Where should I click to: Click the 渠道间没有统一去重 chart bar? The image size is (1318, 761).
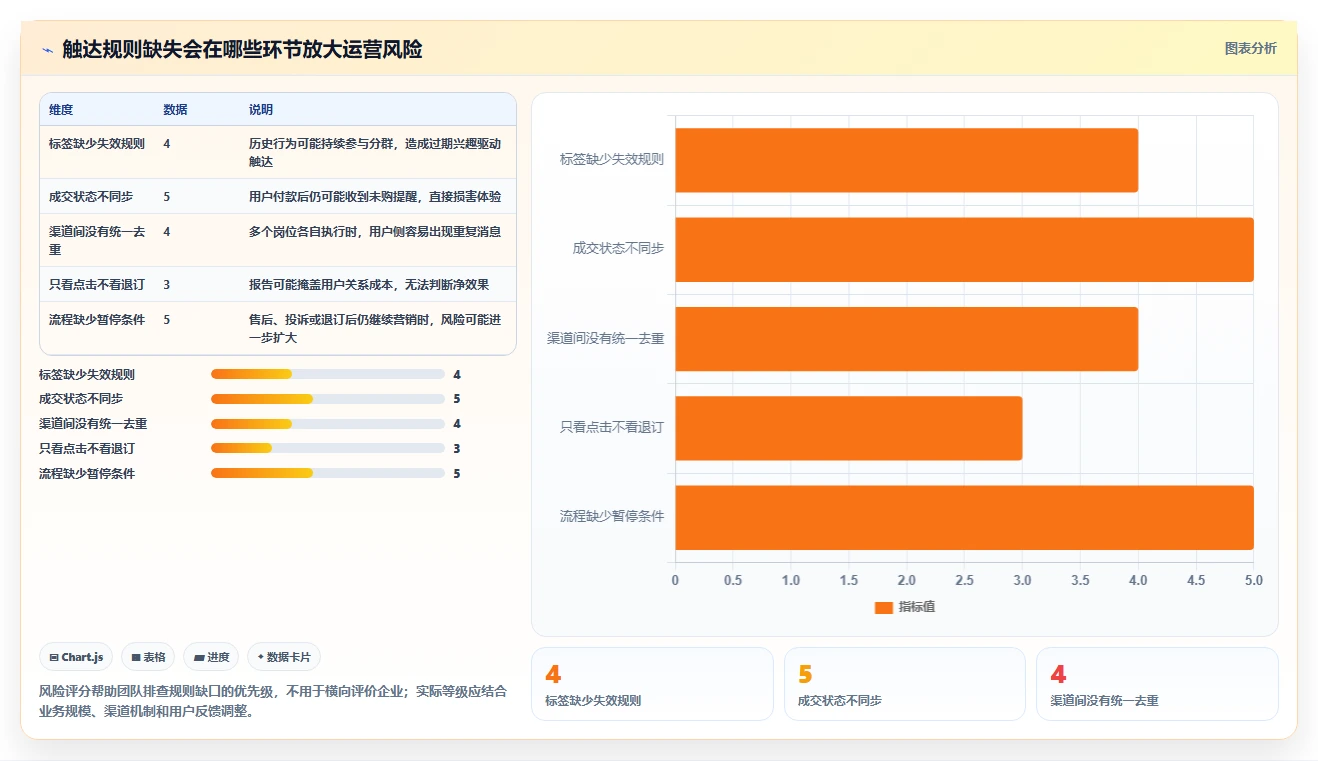[x=906, y=339]
